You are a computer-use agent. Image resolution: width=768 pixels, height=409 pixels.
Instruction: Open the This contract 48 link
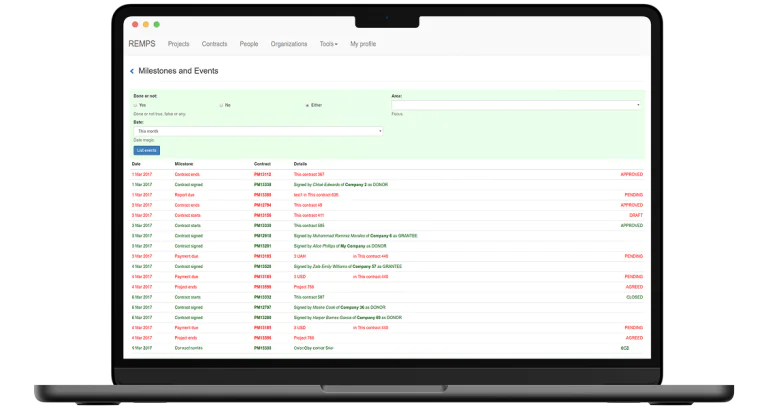click(x=308, y=205)
